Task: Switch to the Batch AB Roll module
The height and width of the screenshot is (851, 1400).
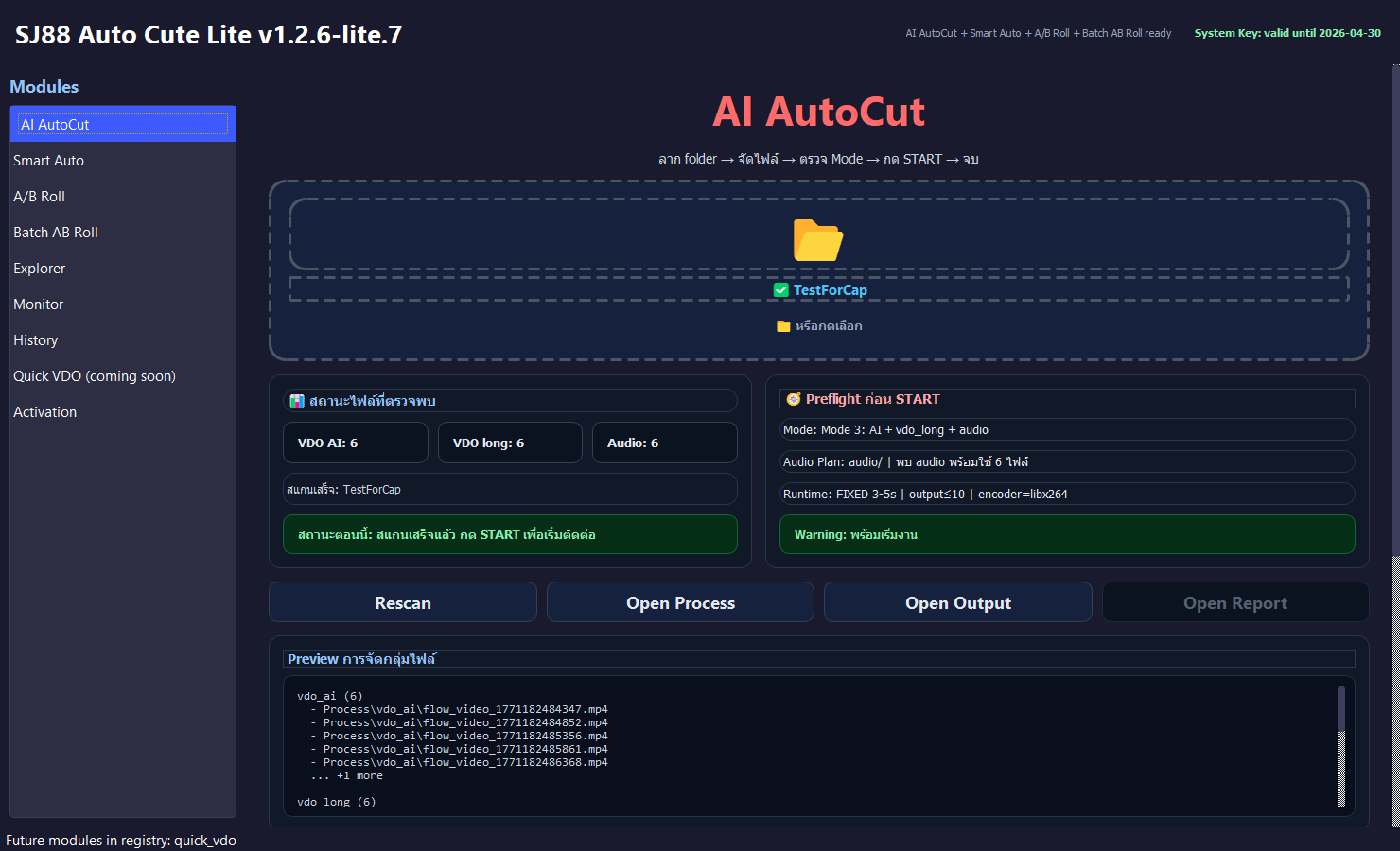Action: click(56, 232)
